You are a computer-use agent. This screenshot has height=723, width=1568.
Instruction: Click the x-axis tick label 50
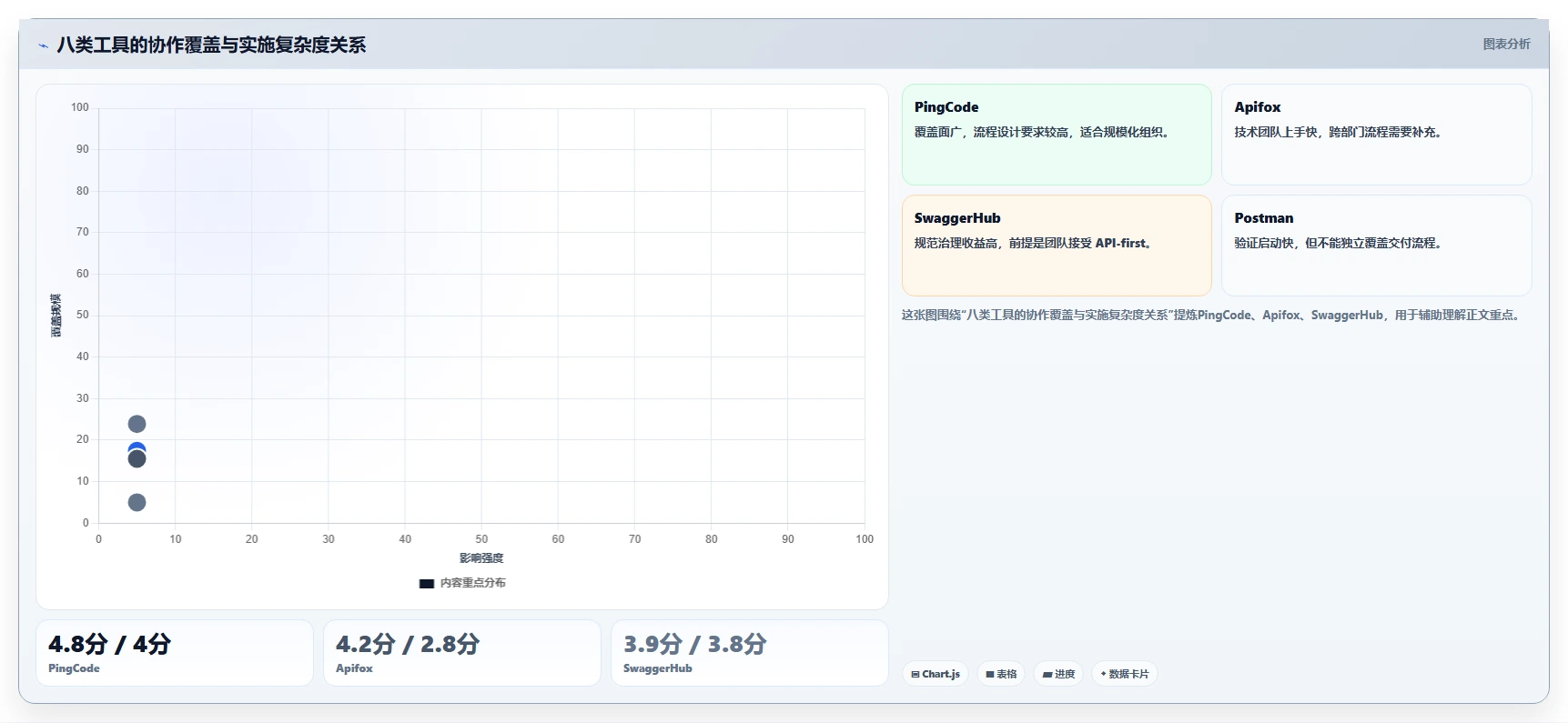point(481,539)
